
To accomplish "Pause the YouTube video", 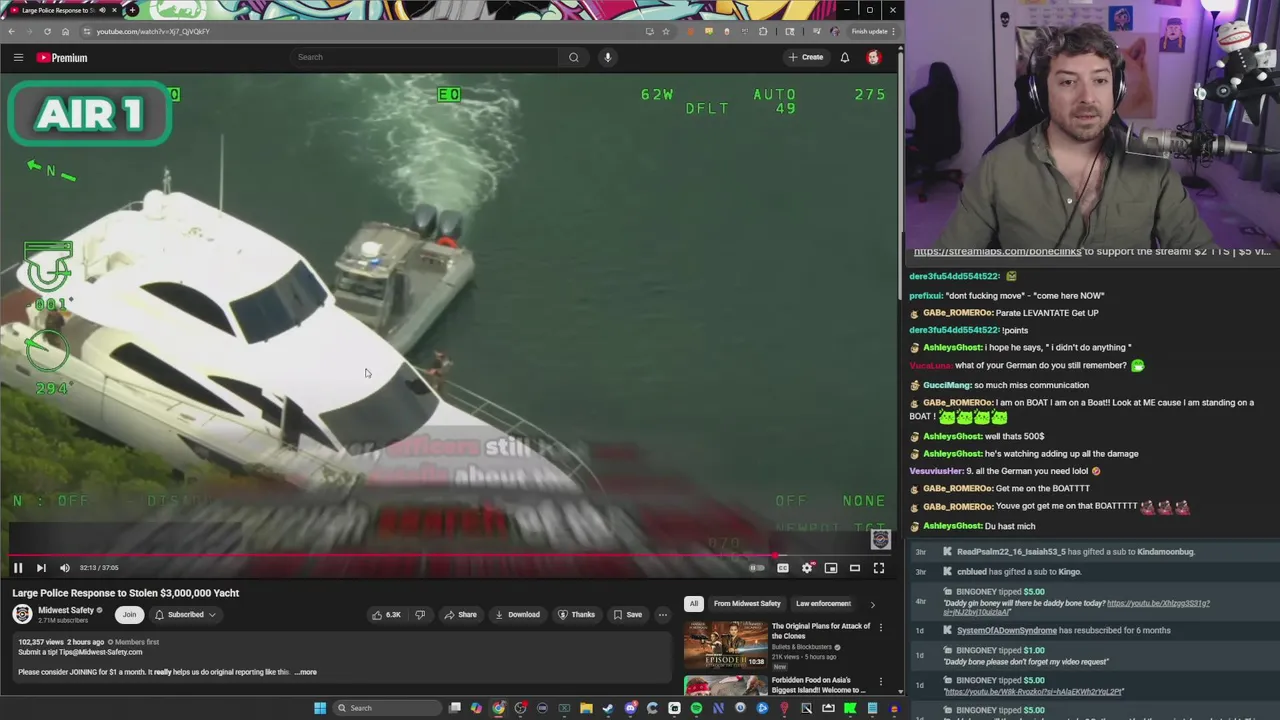I will tap(17, 568).
